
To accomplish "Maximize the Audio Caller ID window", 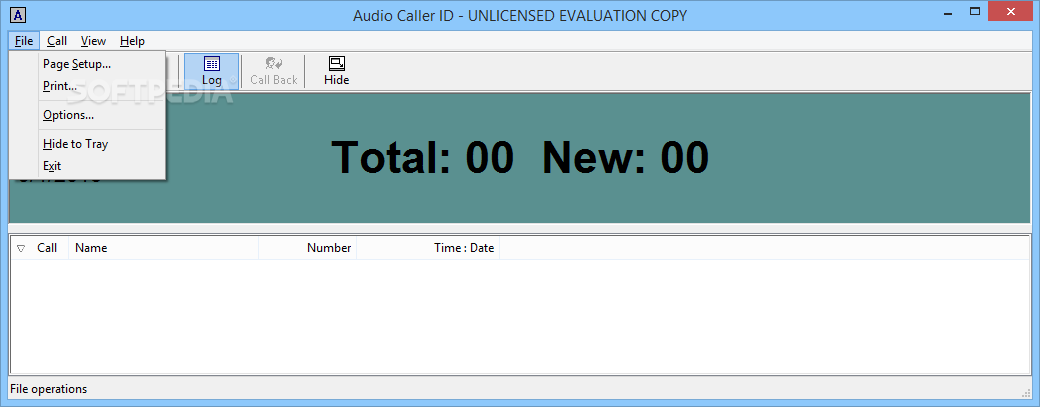I will tap(974, 11).
